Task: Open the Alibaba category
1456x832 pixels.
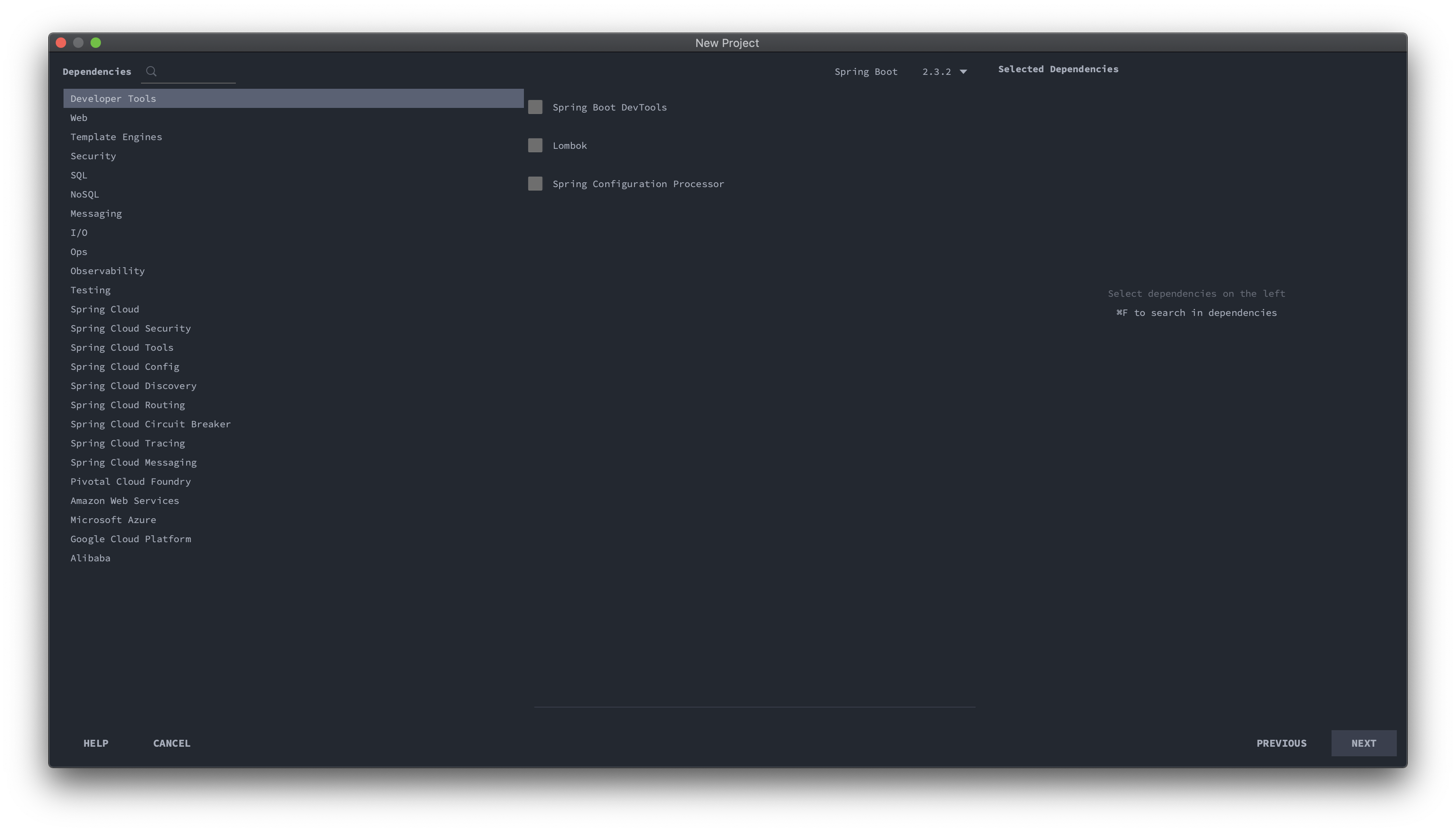Action: 293,558
